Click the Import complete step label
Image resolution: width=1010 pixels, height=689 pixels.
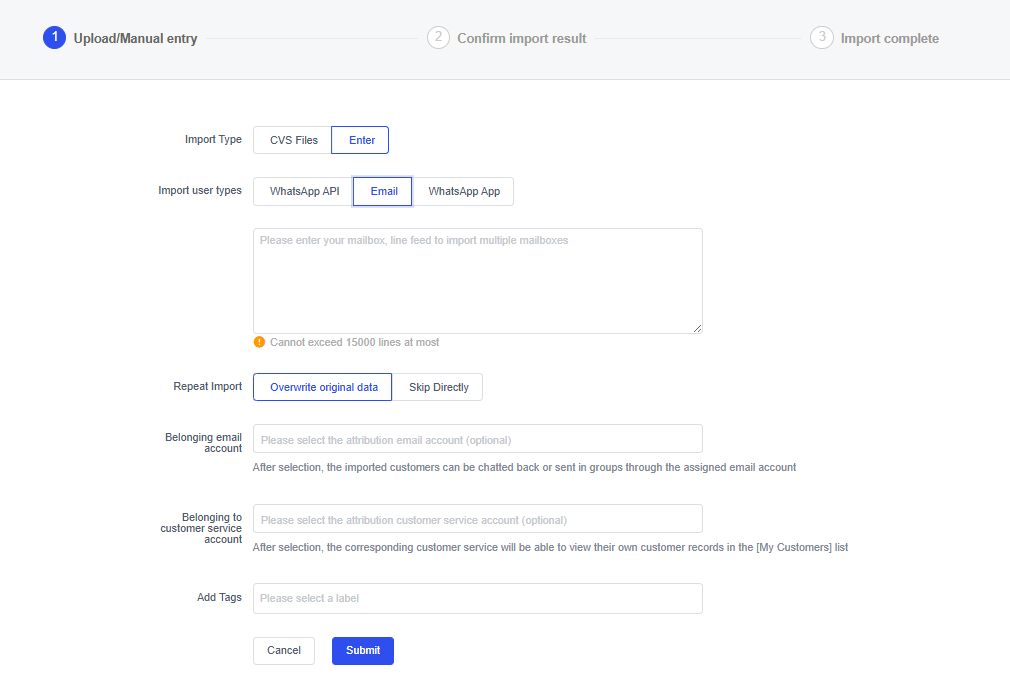point(889,39)
